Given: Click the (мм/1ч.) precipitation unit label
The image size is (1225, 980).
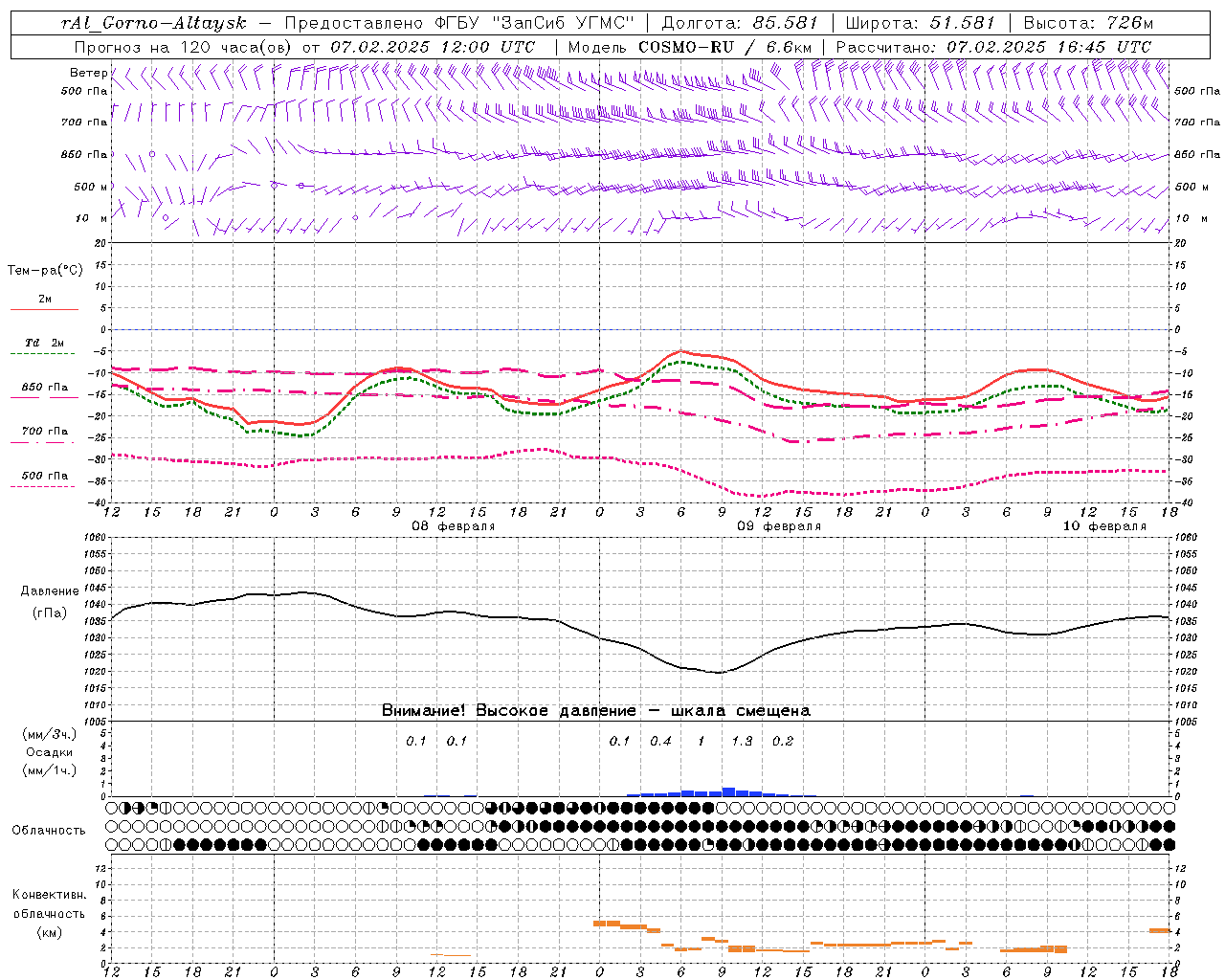Looking at the screenshot, I should (x=49, y=770).
